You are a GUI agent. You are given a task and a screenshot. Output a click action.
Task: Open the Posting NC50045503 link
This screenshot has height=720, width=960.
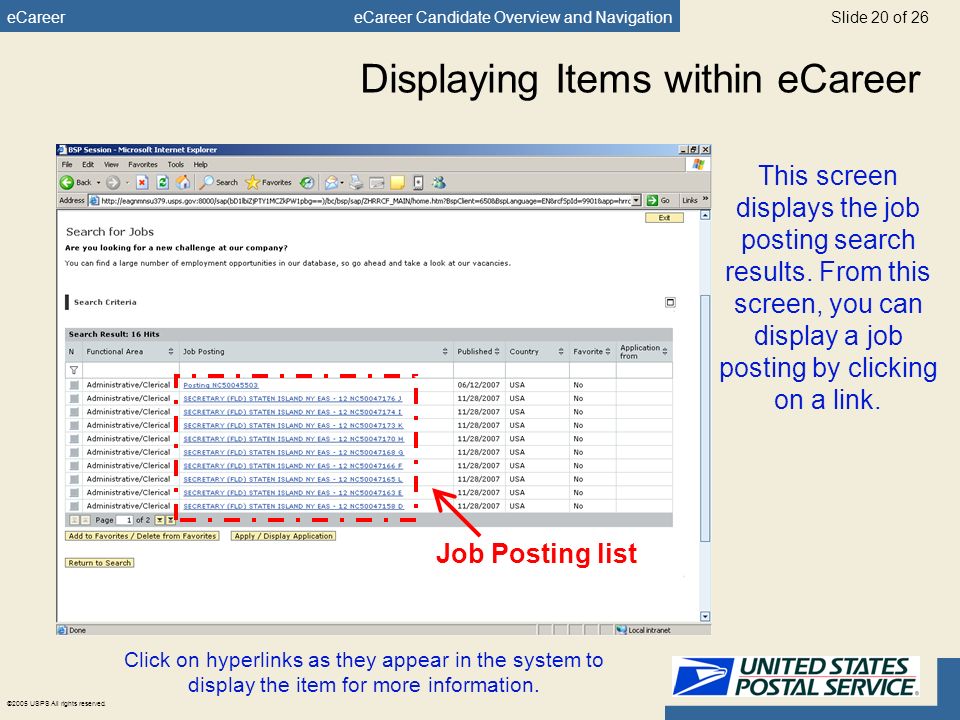click(x=220, y=385)
